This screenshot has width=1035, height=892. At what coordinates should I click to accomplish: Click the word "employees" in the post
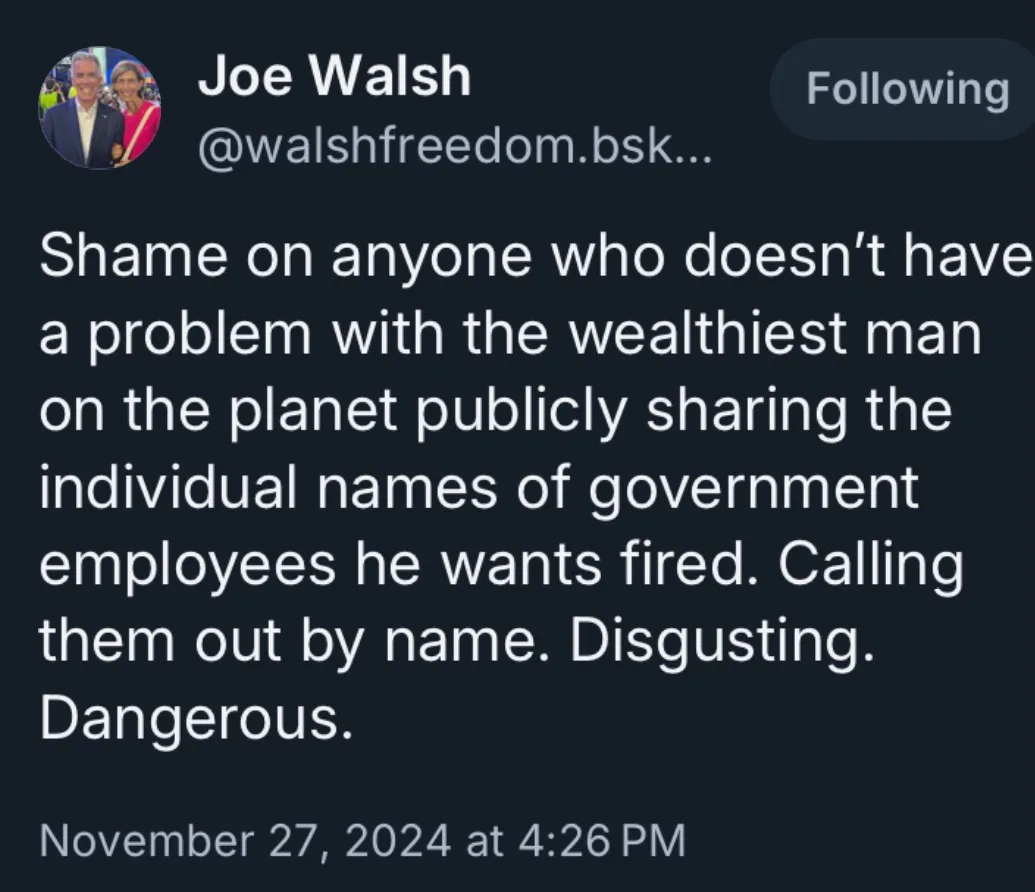187,566
